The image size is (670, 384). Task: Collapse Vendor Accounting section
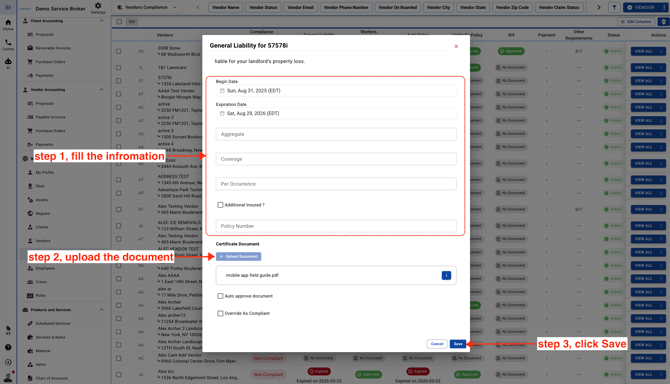(102, 89)
